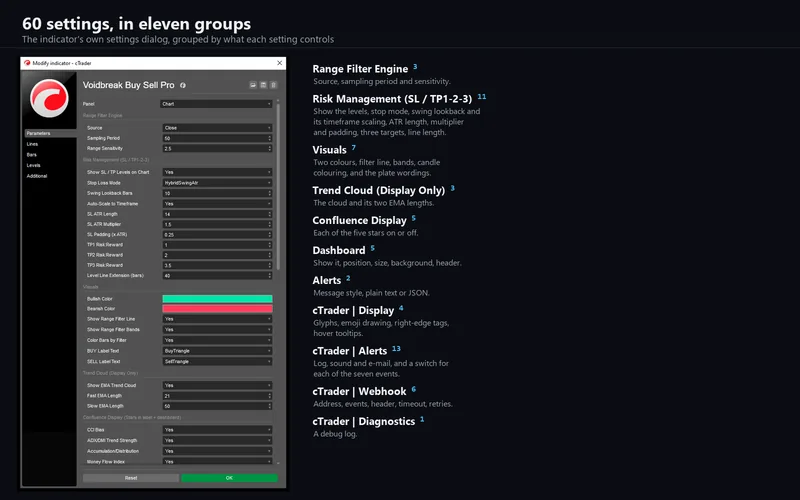Click the Level Line Extension (bars) field
Viewport: 800px width, 500px height.
point(217,276)
